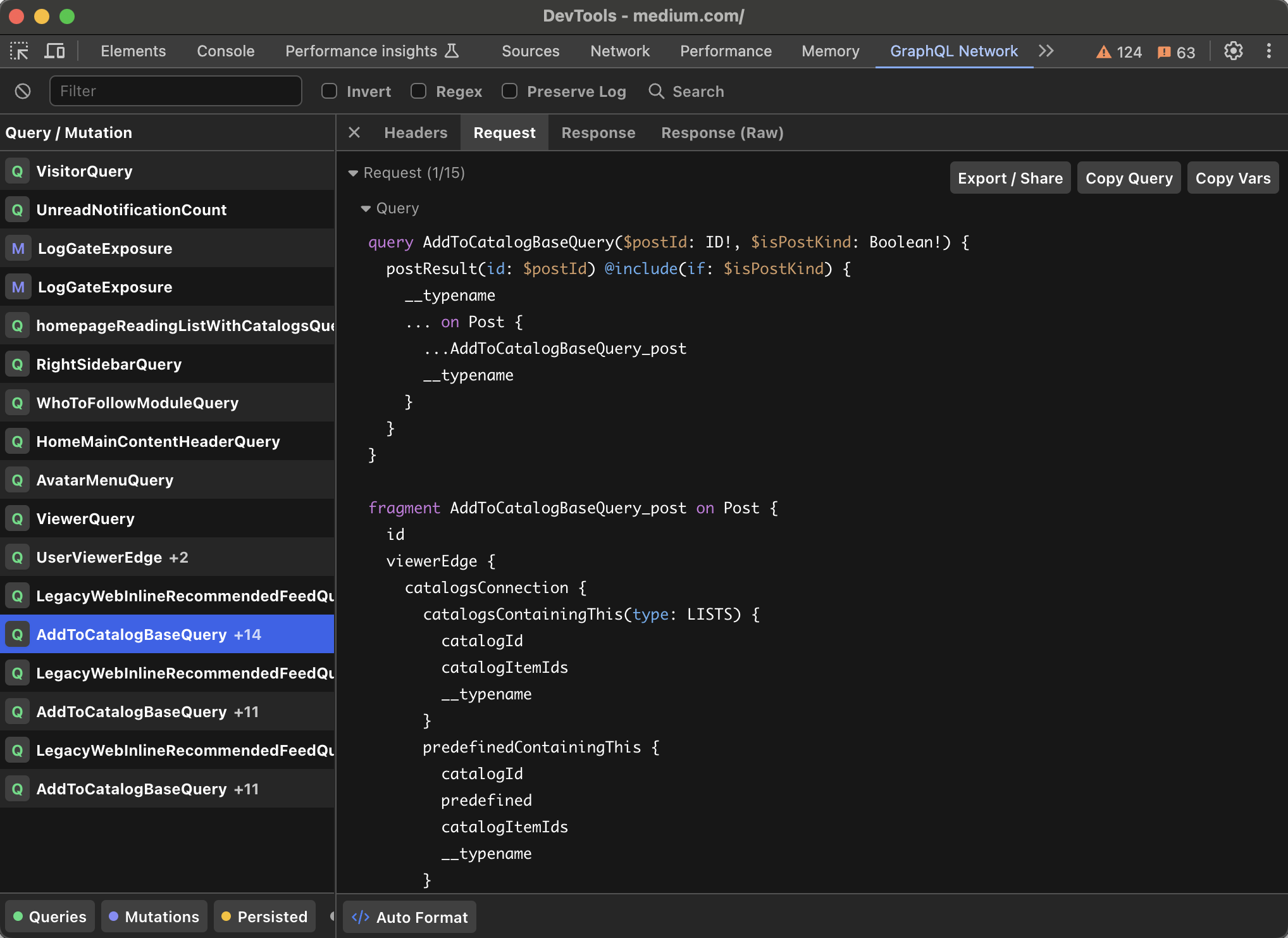Enable the Invert checkbox
This screenshot has height=938, width=1288.
click(329, 91)
